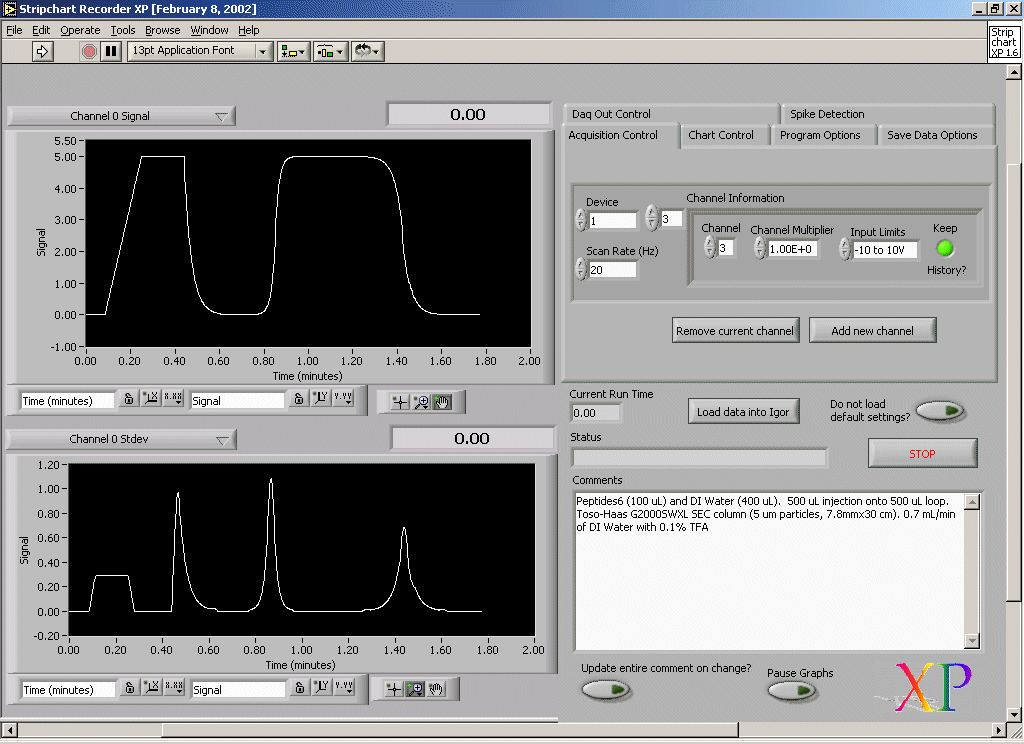Open the Help menu

248,30
